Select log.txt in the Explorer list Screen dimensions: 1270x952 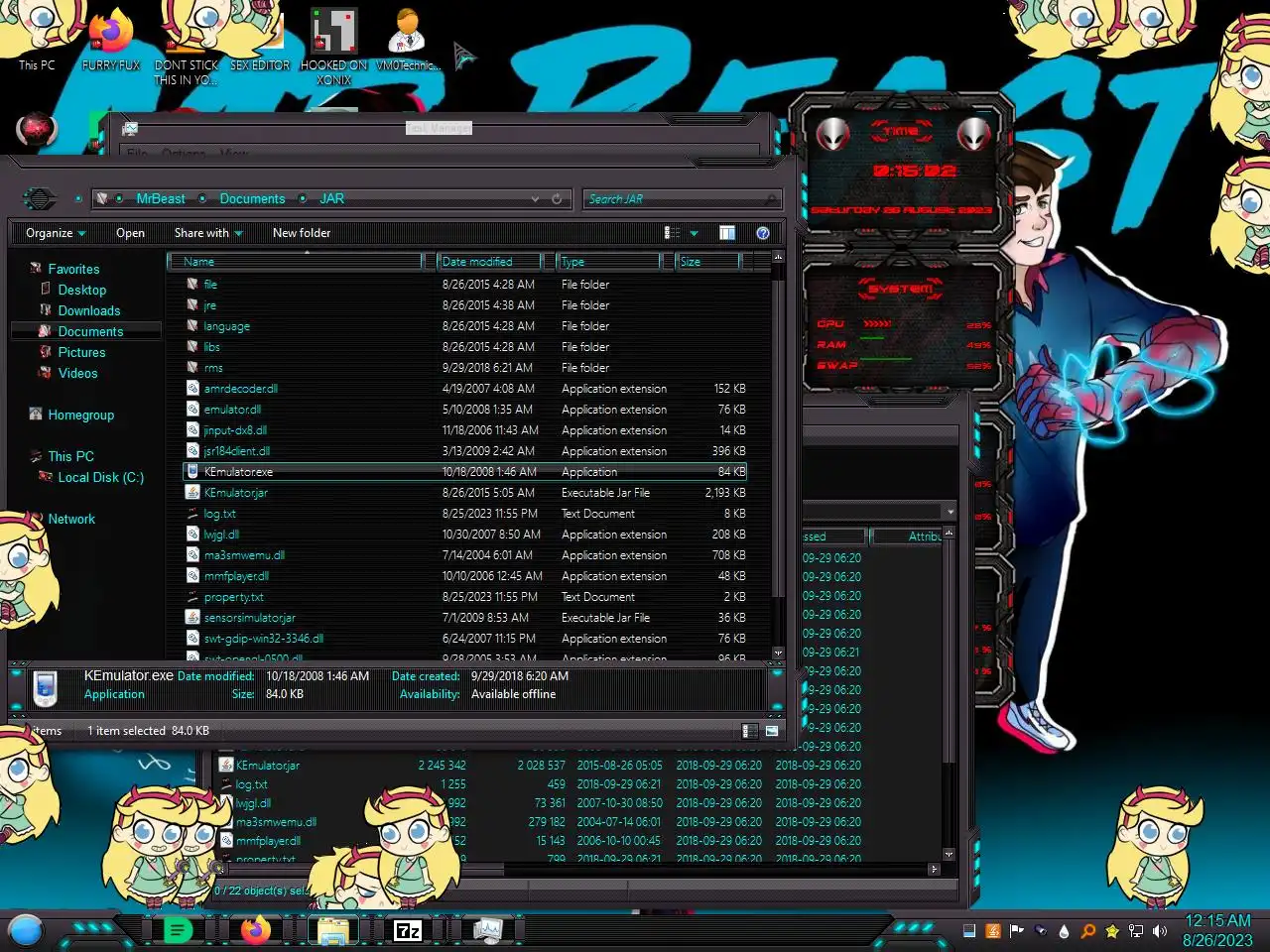(219, 514)
